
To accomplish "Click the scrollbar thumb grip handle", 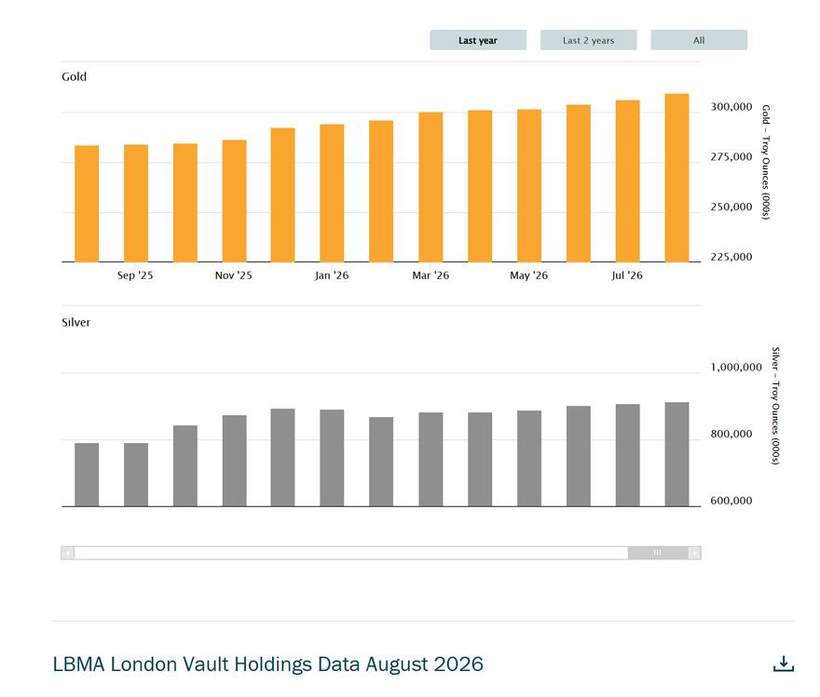I will [x=658, y=553].
